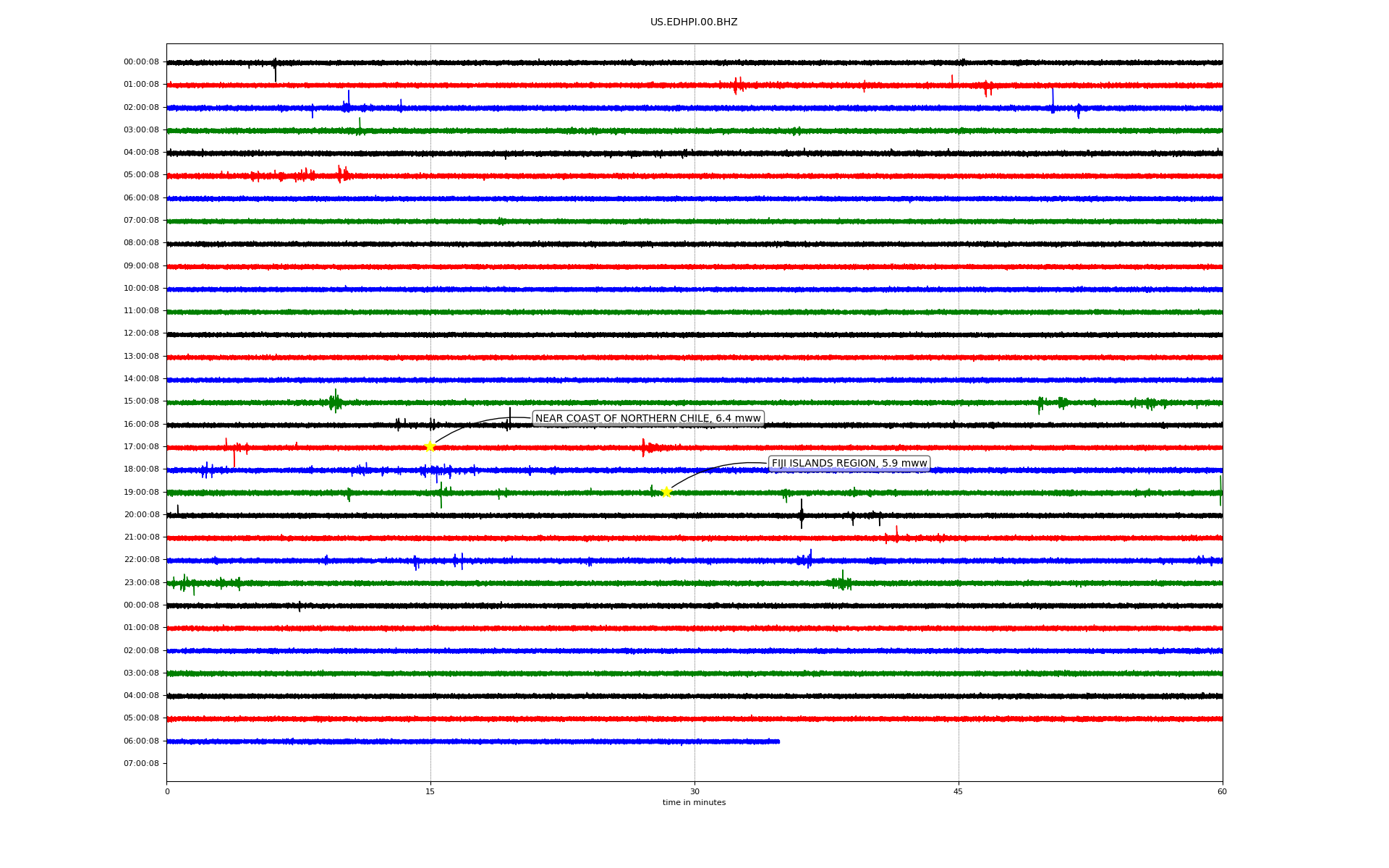Screen dimensions: 1389x868
Task: Click the 18:00:08 time label
Action: (141, 469)
